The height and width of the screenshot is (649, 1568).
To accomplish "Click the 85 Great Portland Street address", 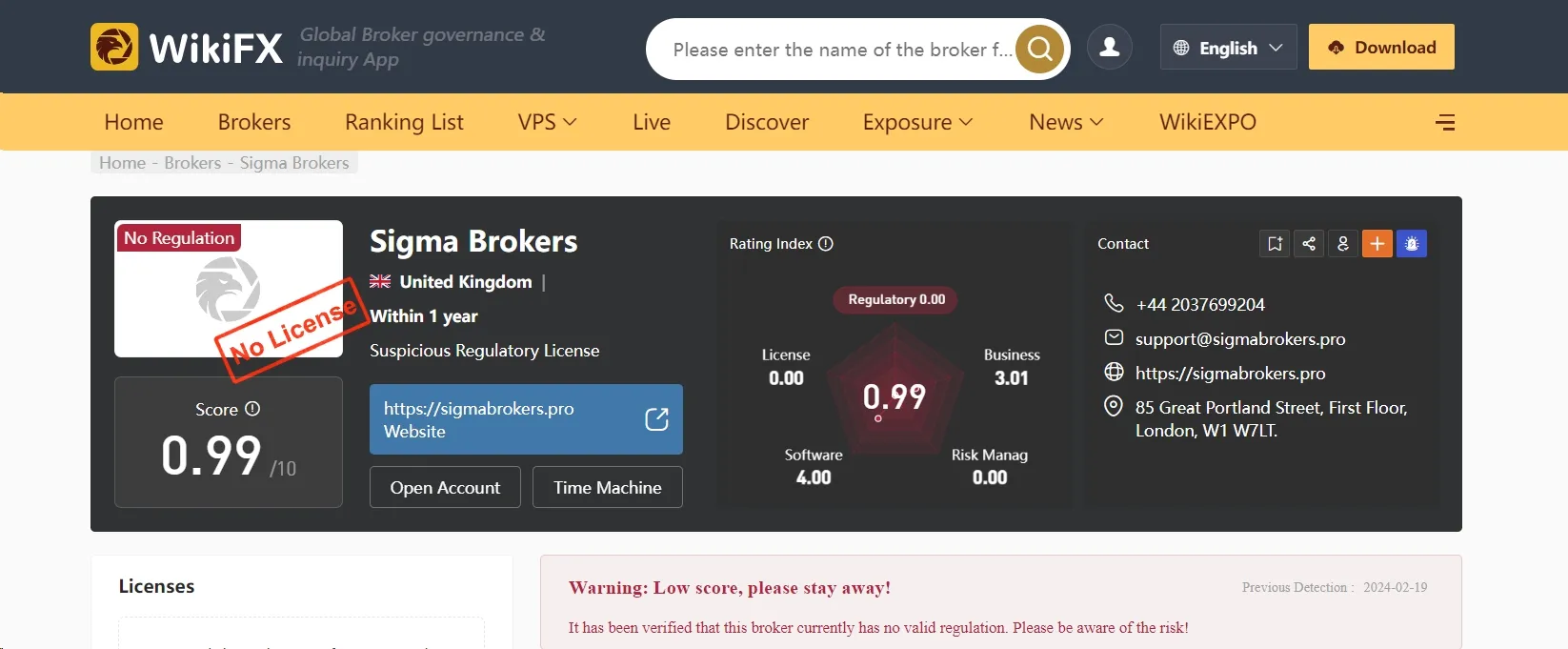I will point(1271,418).
